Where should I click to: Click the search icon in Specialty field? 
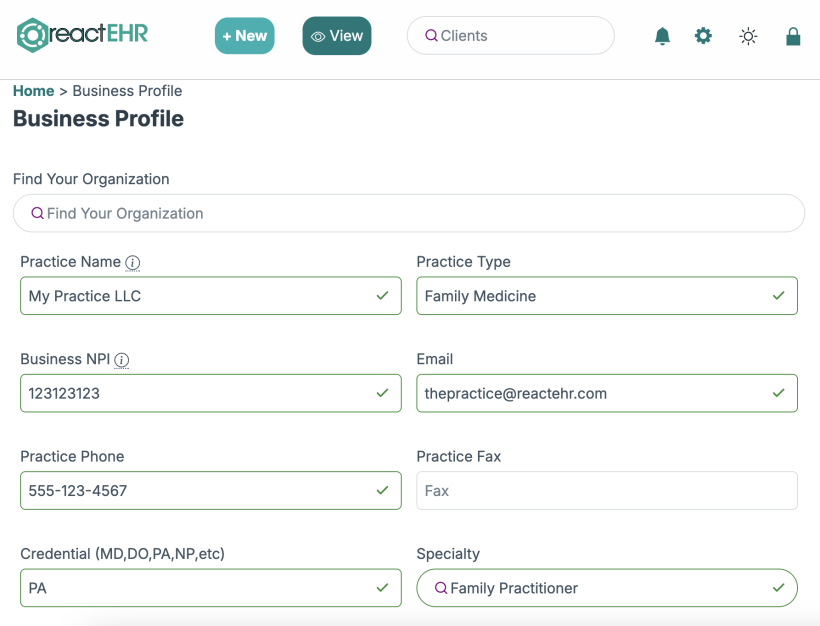(441, 588)
